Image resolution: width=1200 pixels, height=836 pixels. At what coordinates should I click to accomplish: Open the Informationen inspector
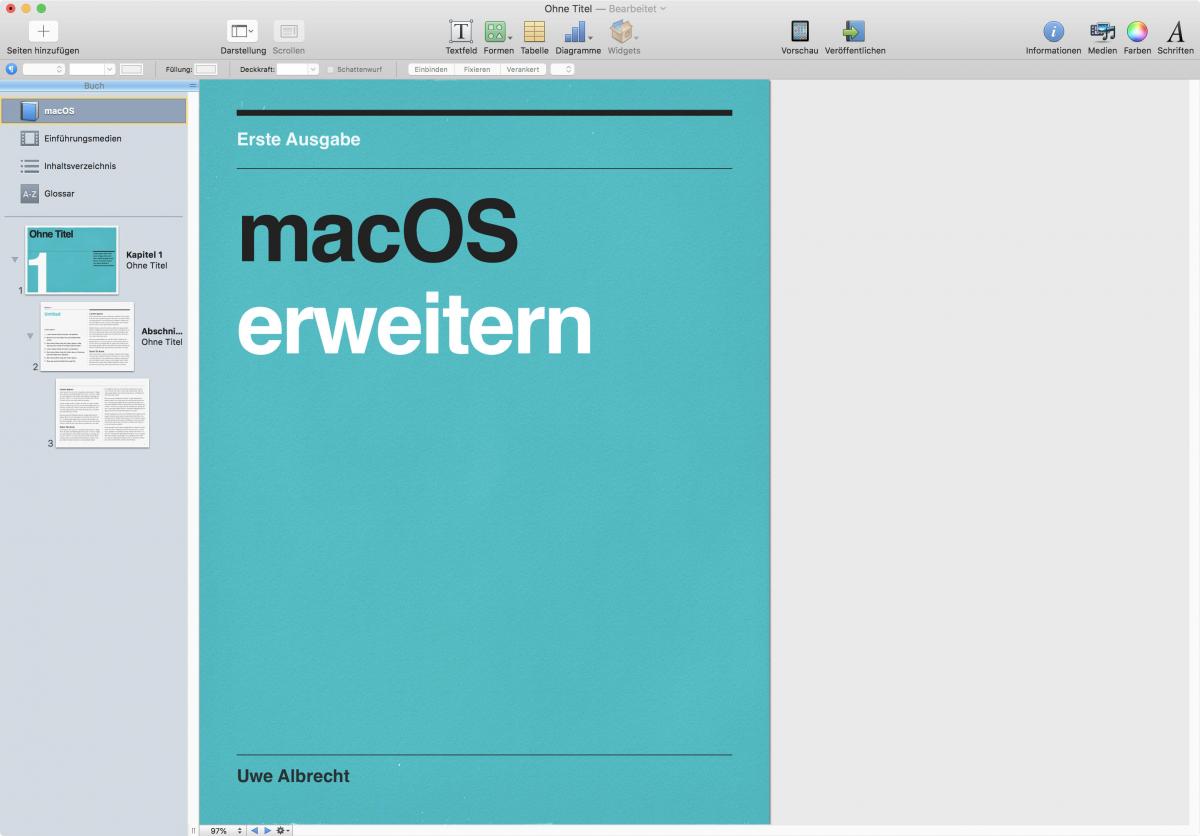1053,31
